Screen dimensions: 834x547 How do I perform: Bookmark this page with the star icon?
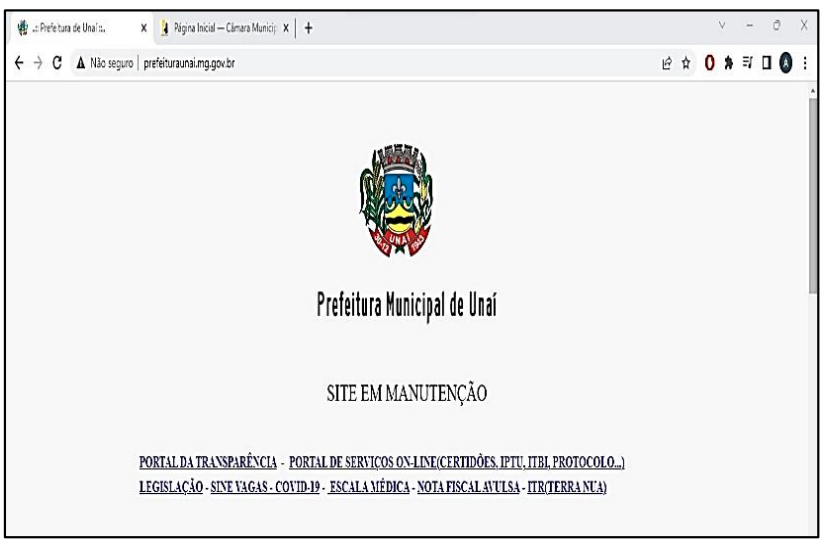pyautogui.click(x=686, y=63)
